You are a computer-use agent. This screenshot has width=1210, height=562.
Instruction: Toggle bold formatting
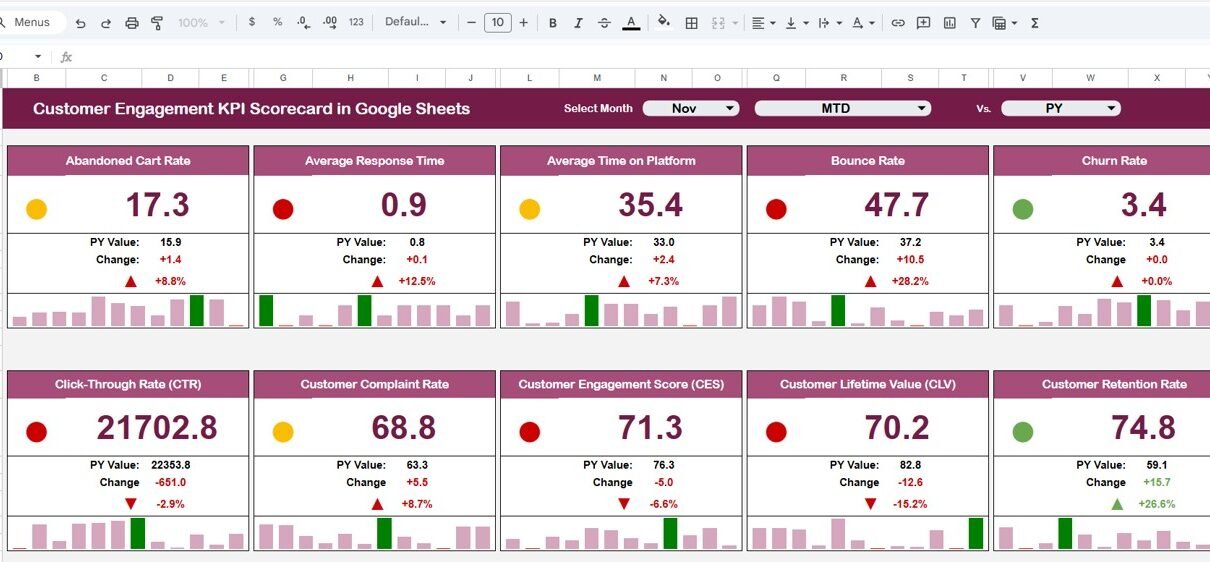pos(552,23)
